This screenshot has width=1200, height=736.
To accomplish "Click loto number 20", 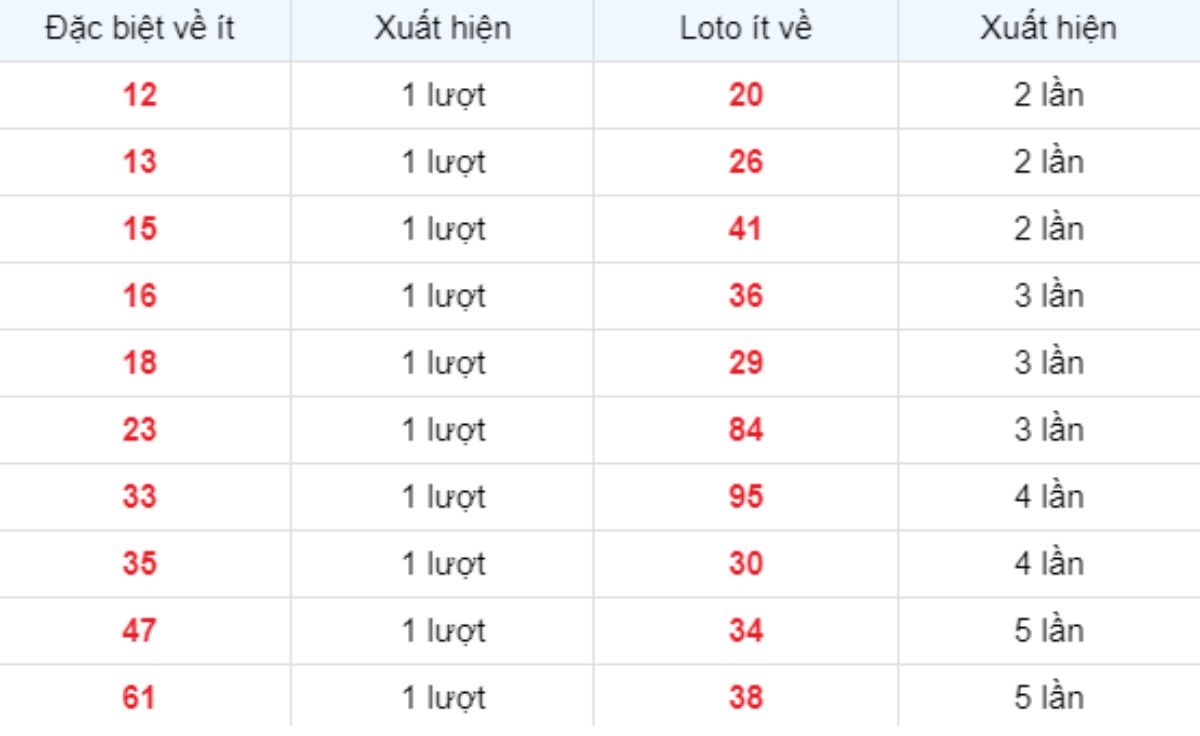I will pos(746,95).
